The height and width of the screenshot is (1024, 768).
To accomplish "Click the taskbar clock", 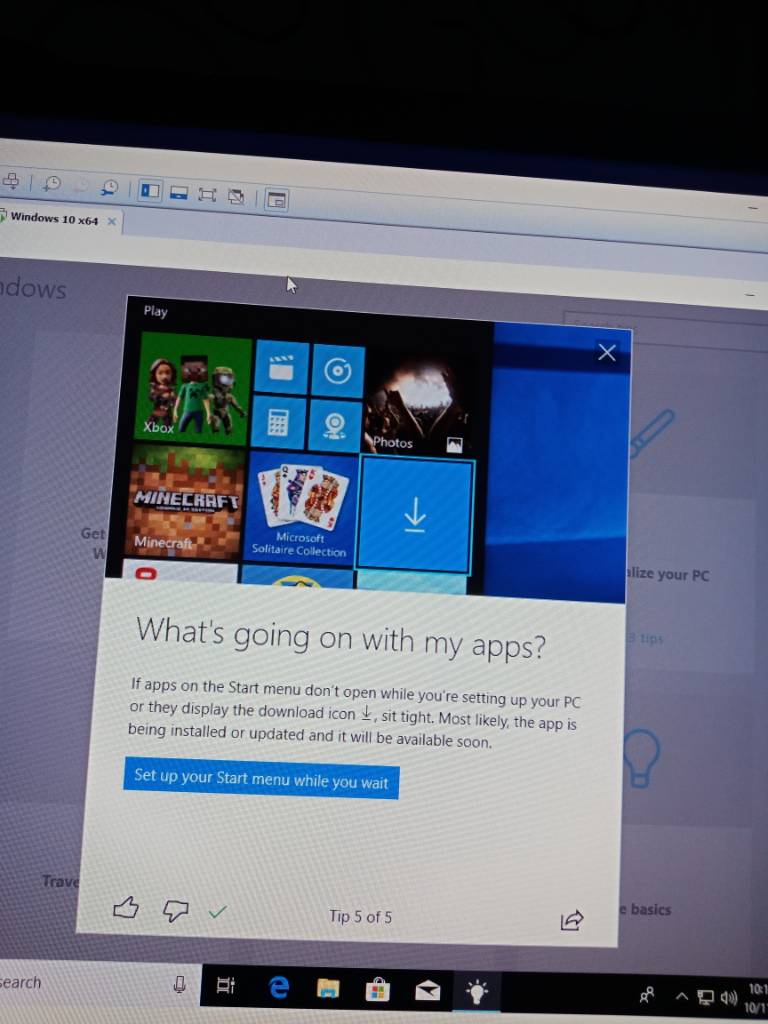I will tap(758, 999).
